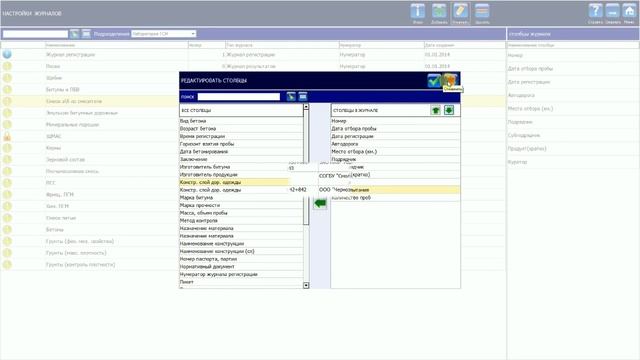Select 'Дата отбора пробы' in dialog journal columns

pos(395,129)
